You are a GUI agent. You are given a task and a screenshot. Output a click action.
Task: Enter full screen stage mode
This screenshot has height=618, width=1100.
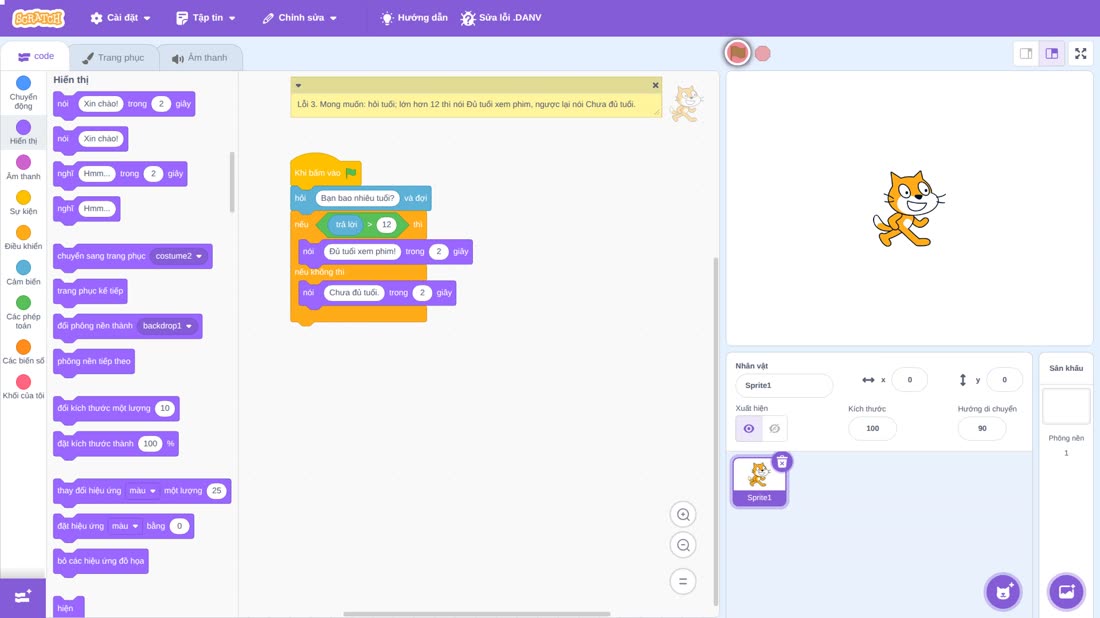1080,53
